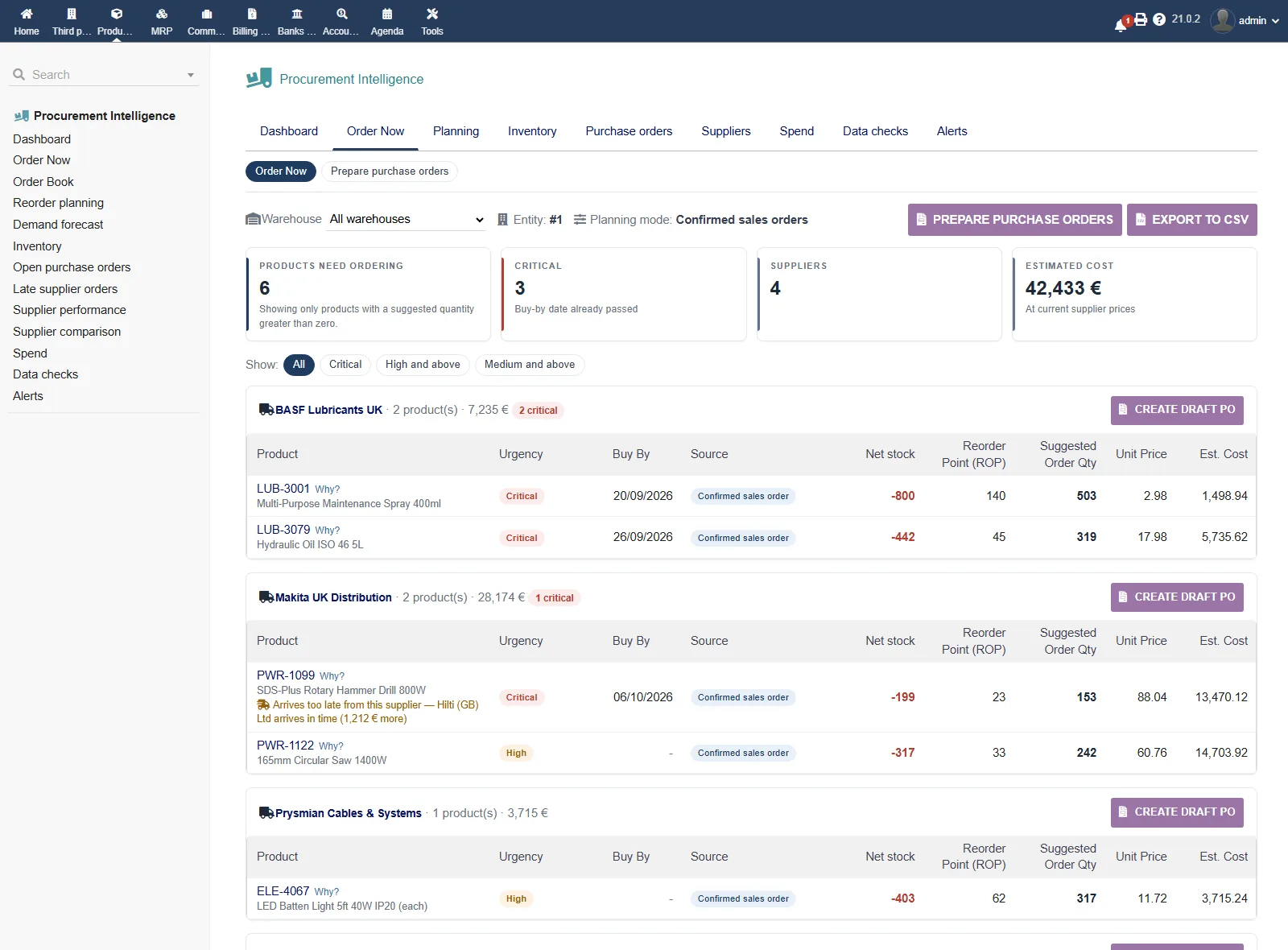Open Supplier comparison in sidebar menu
The height and width of the screenshot is (950, 1288).
[67, 332]
